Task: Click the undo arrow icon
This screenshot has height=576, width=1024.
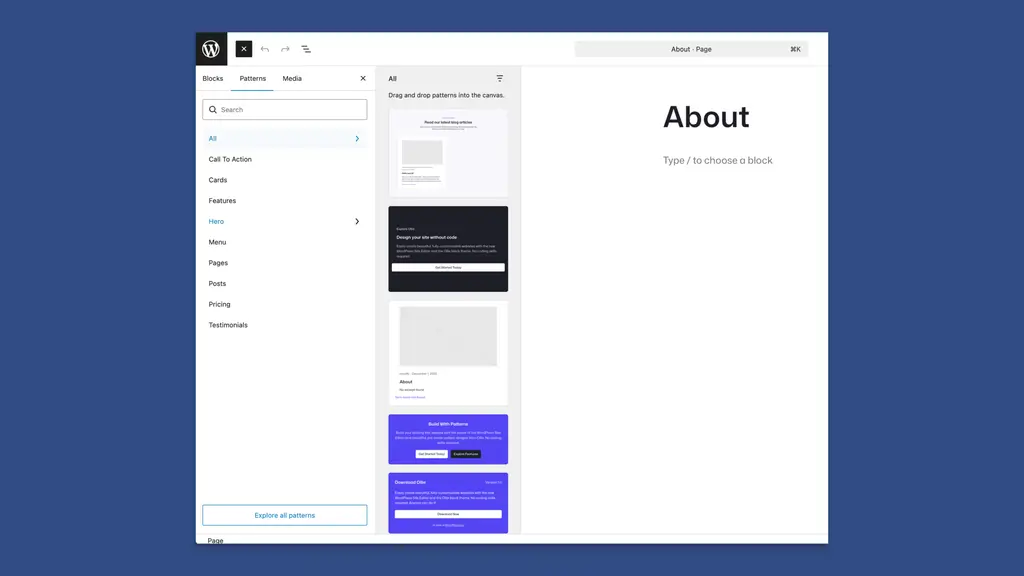Action: tap(264, 49)
